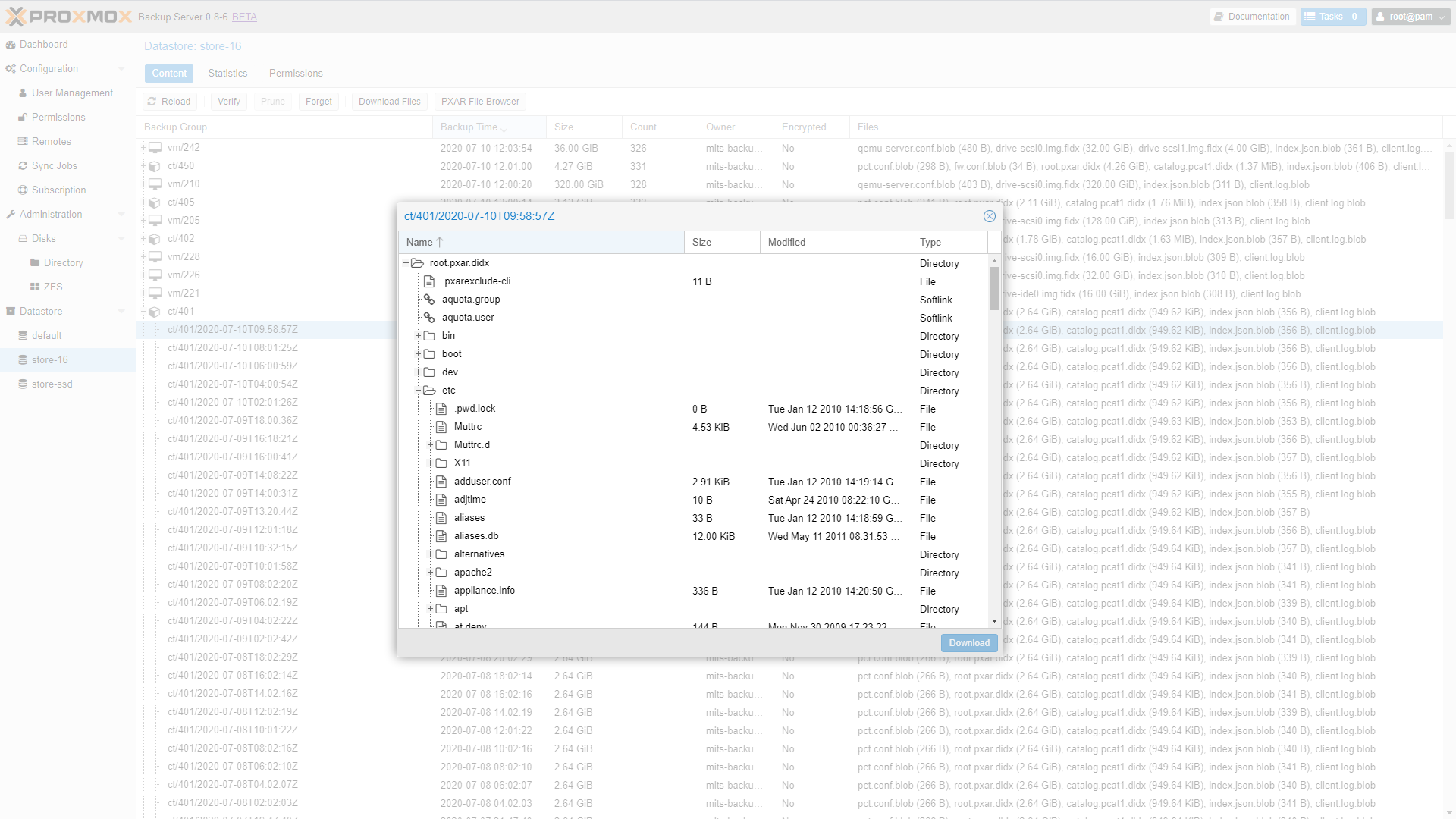Click the file browser vertical scrollbar
The image size is (1456, 819).
click(994, 290)
